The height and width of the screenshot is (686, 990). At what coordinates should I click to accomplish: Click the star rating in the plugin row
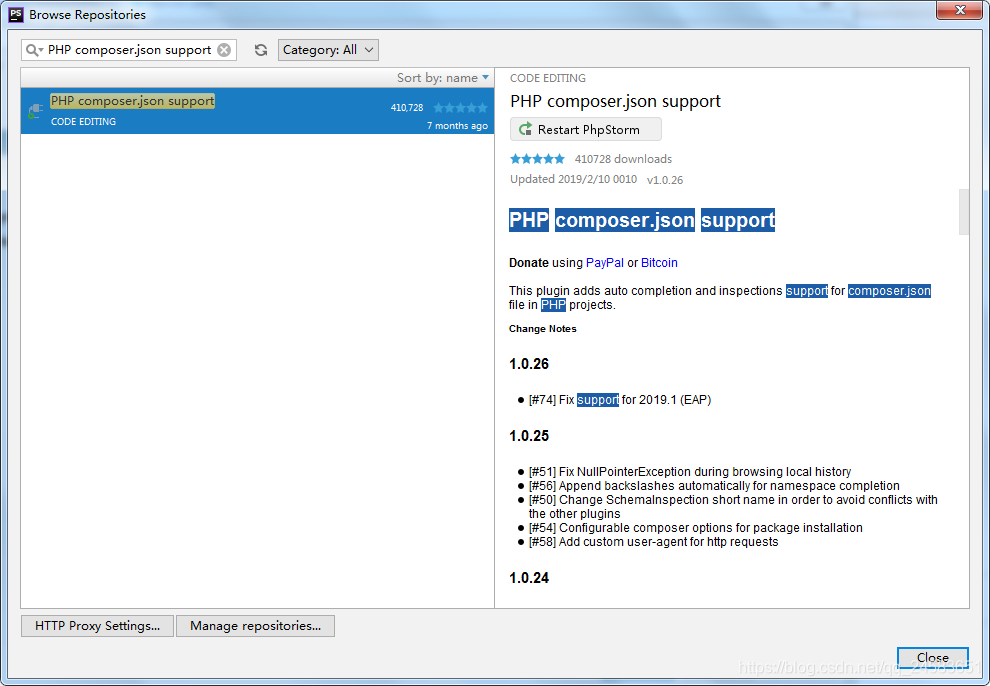(x=460, y=108)
